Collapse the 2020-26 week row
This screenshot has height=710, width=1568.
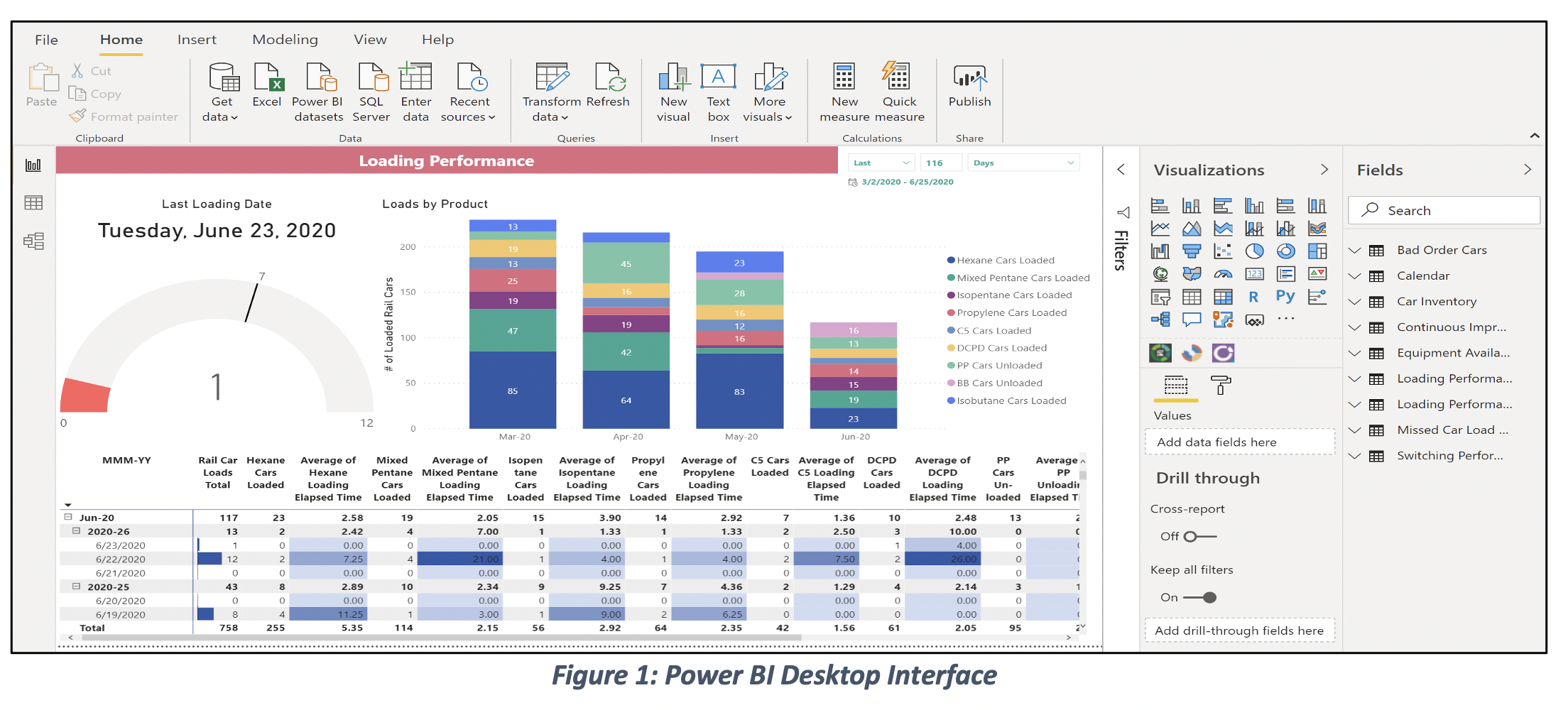pos(76,531)
